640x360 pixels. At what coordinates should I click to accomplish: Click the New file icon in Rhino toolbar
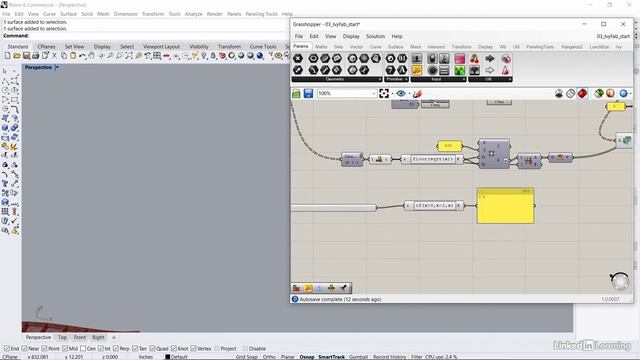(7, 56)
